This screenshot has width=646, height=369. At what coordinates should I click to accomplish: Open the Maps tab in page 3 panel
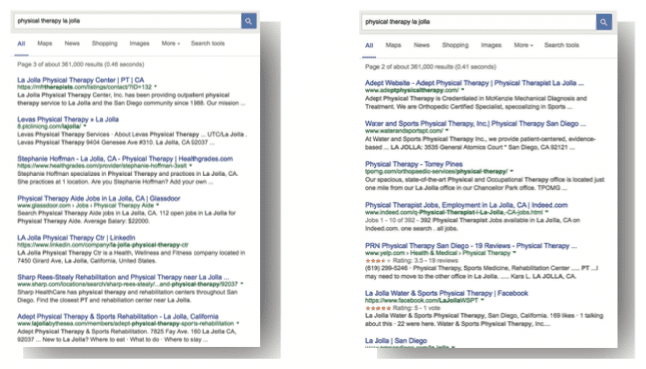(x=45, y=43)
